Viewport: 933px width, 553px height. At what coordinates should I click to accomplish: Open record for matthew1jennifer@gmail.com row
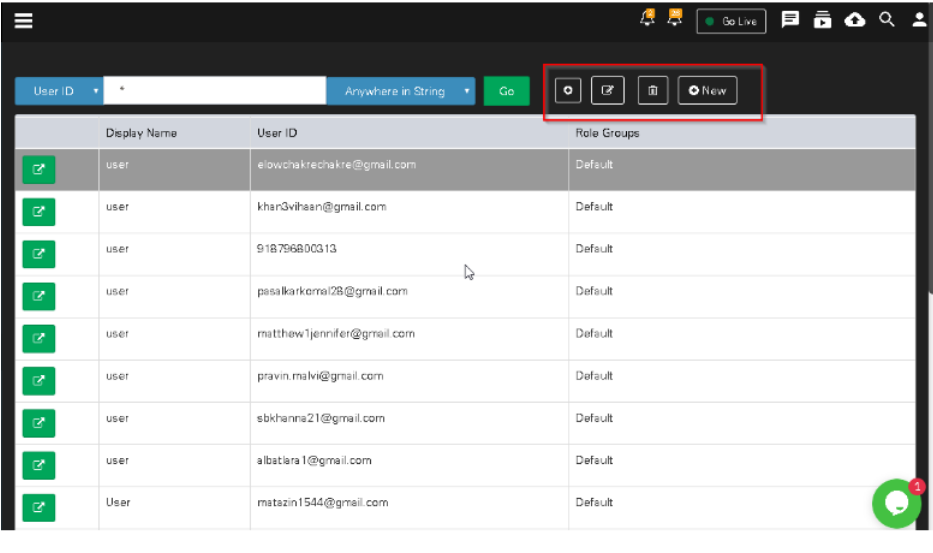click(x=39, y=339)
